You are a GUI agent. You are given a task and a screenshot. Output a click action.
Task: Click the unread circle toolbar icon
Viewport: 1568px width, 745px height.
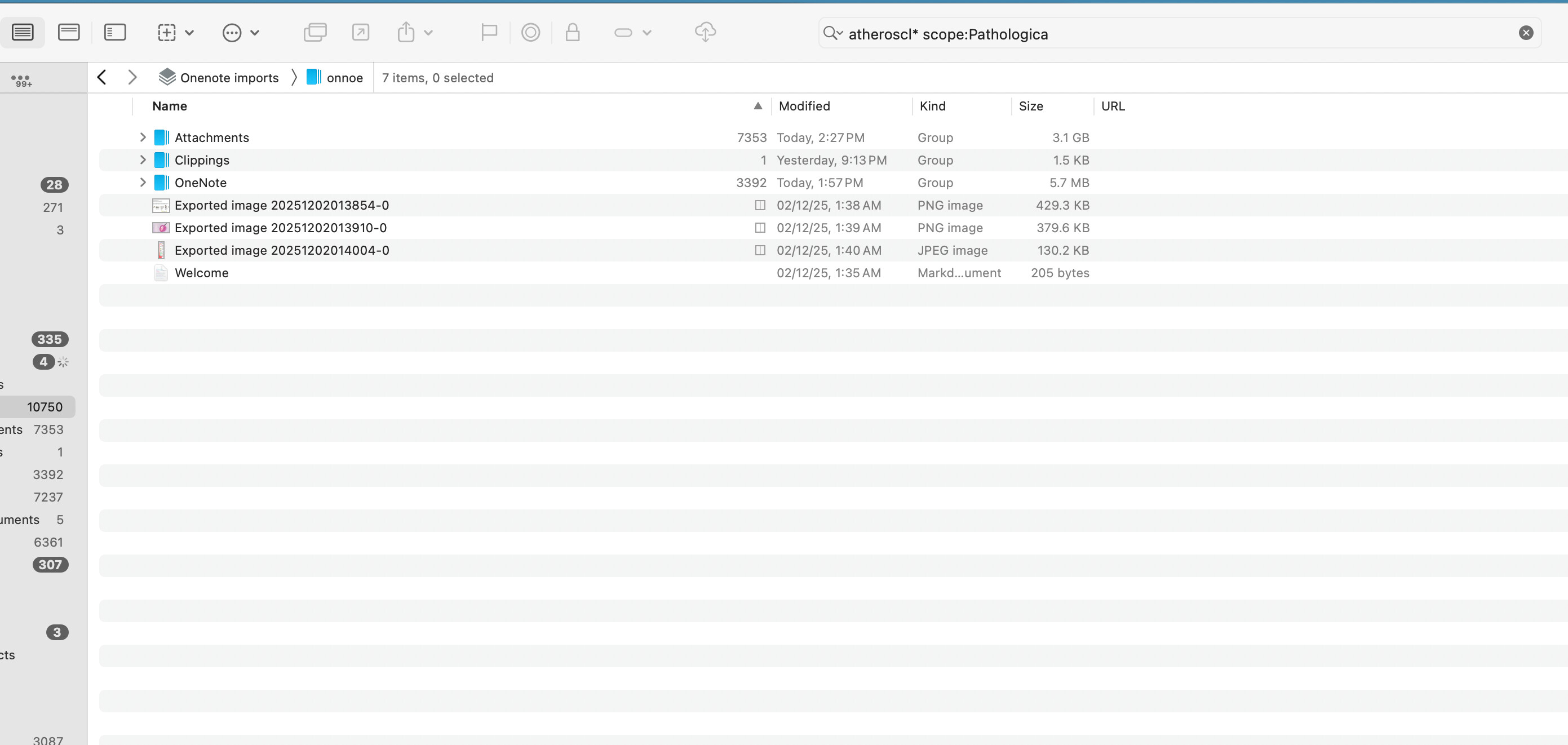pos(530,32)
